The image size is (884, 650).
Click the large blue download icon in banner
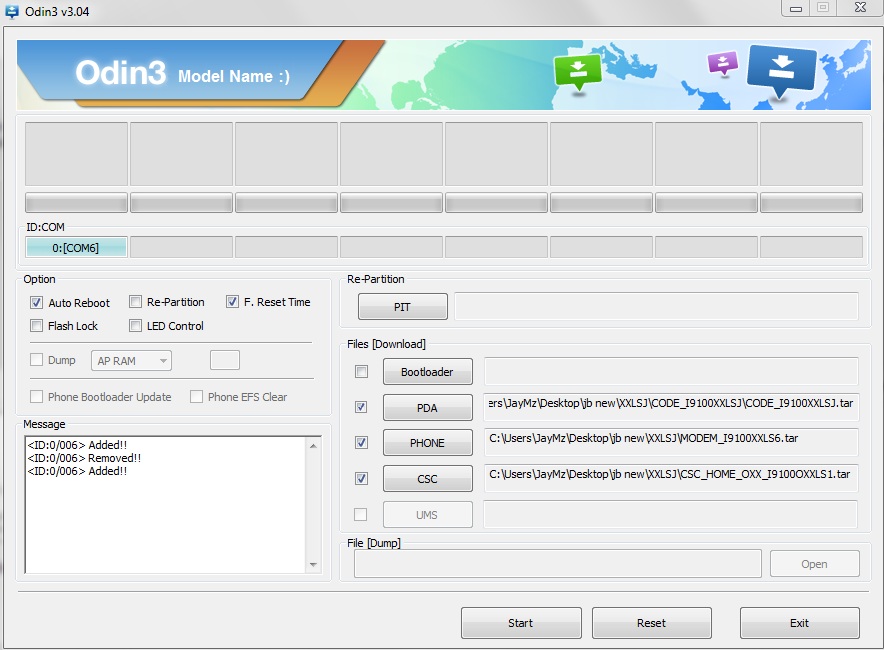(x=781, y=70)
